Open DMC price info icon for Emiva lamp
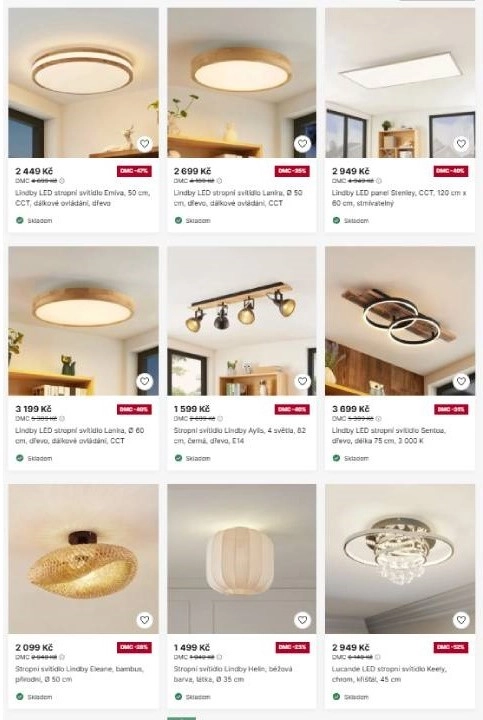This screenshot has width=483, height=720. (62, 181)
